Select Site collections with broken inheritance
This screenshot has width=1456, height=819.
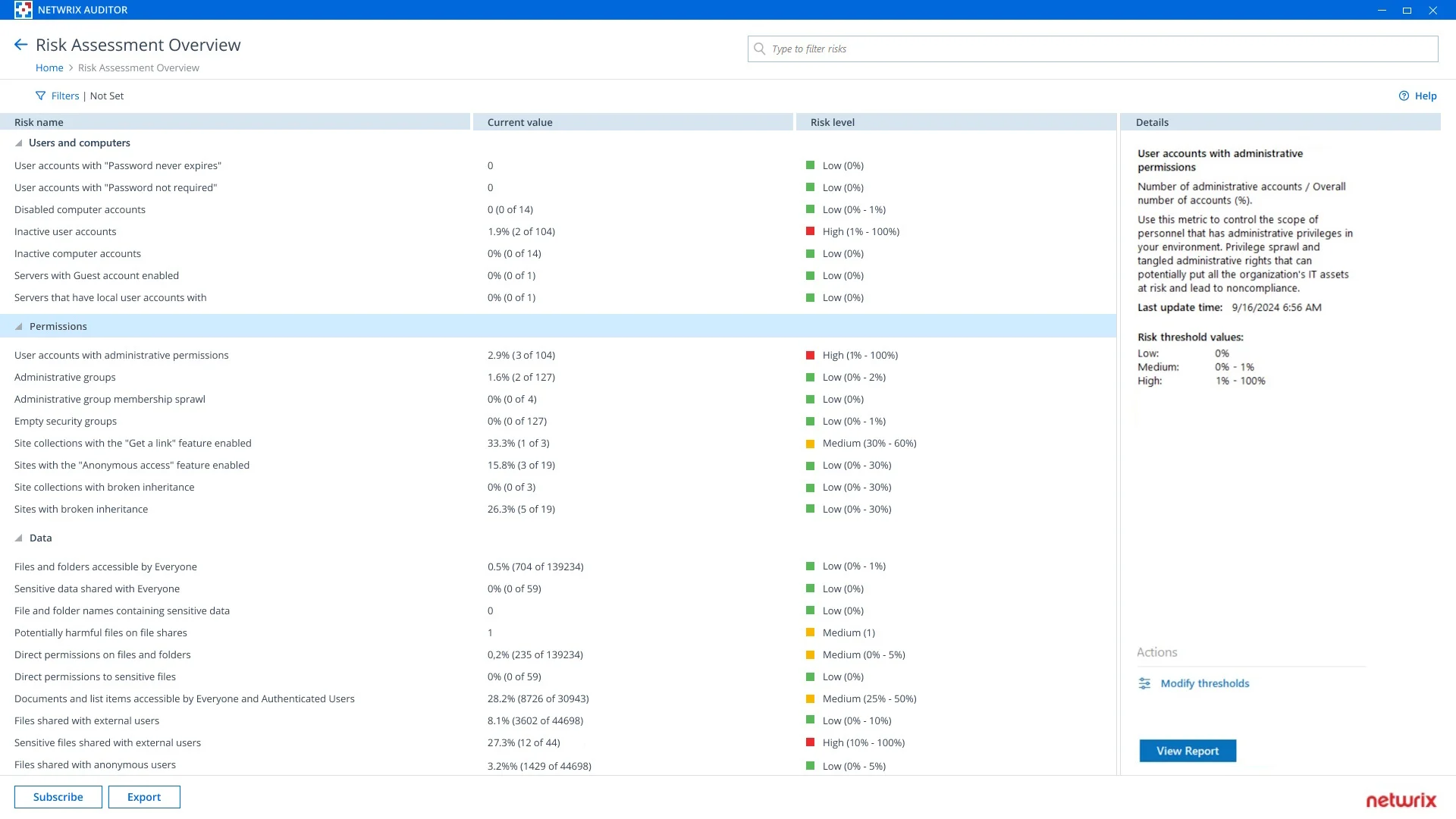pyautogui.click(x=104, y=488)
